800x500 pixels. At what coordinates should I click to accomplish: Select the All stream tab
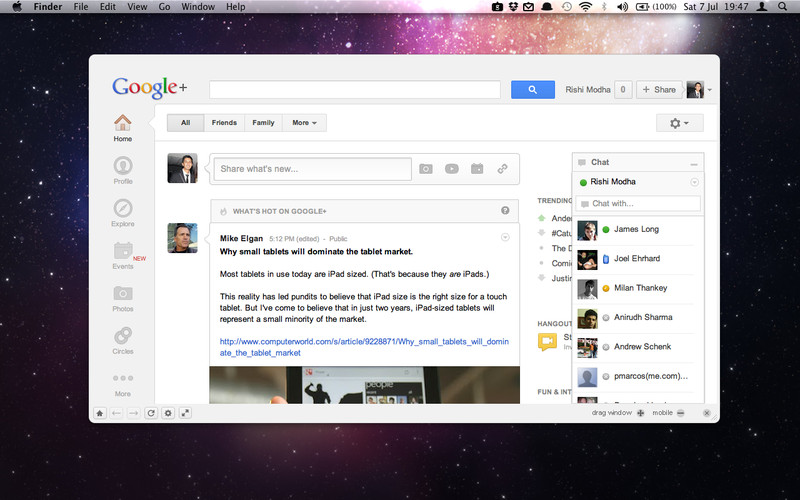(x=185, y=122)
